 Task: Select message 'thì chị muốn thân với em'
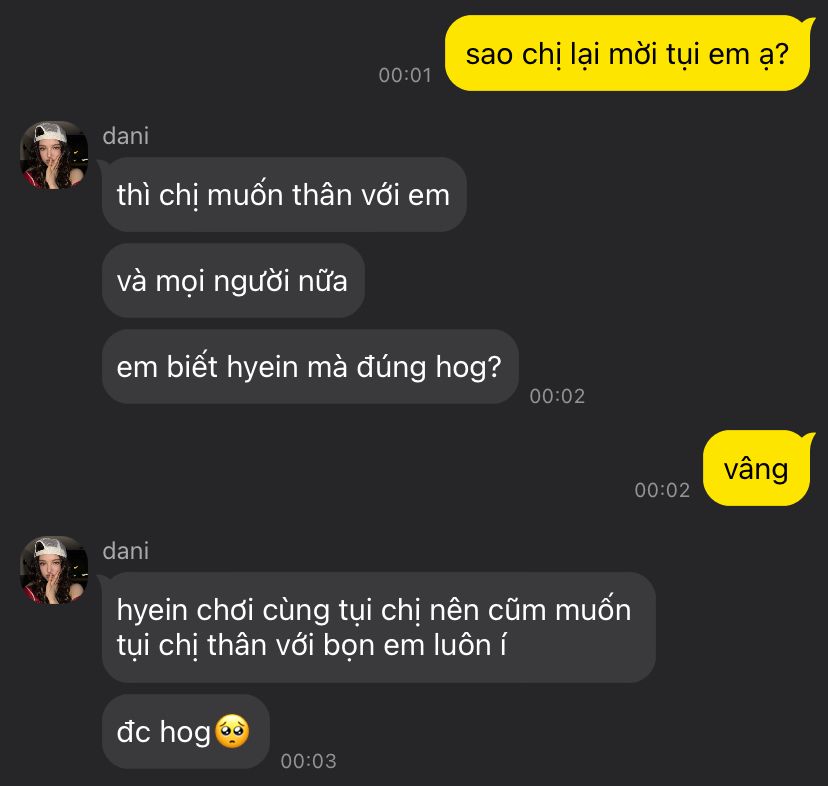click(284, 194)
